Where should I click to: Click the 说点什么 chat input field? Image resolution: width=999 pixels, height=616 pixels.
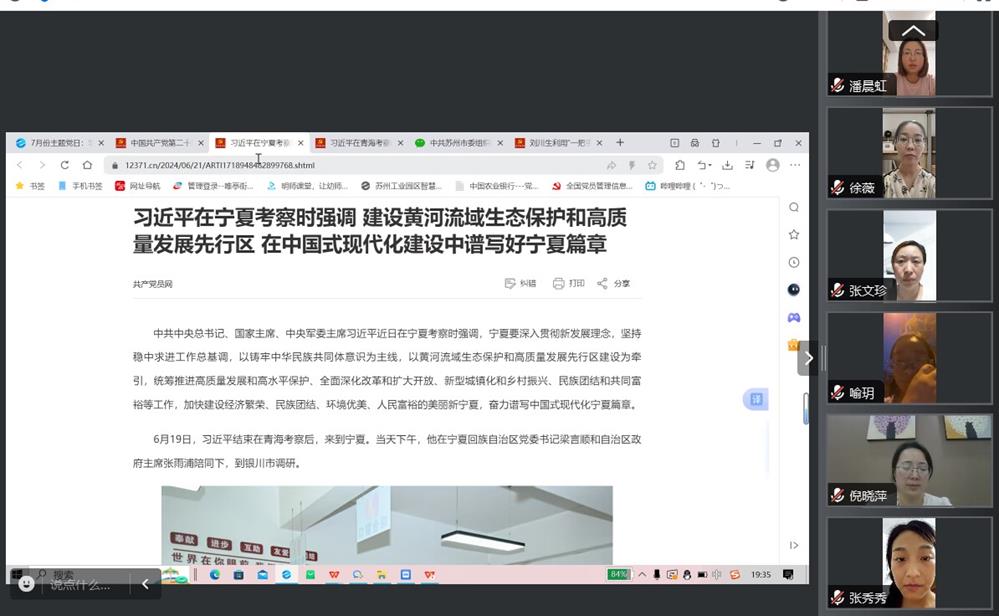(x=80, y=584)
